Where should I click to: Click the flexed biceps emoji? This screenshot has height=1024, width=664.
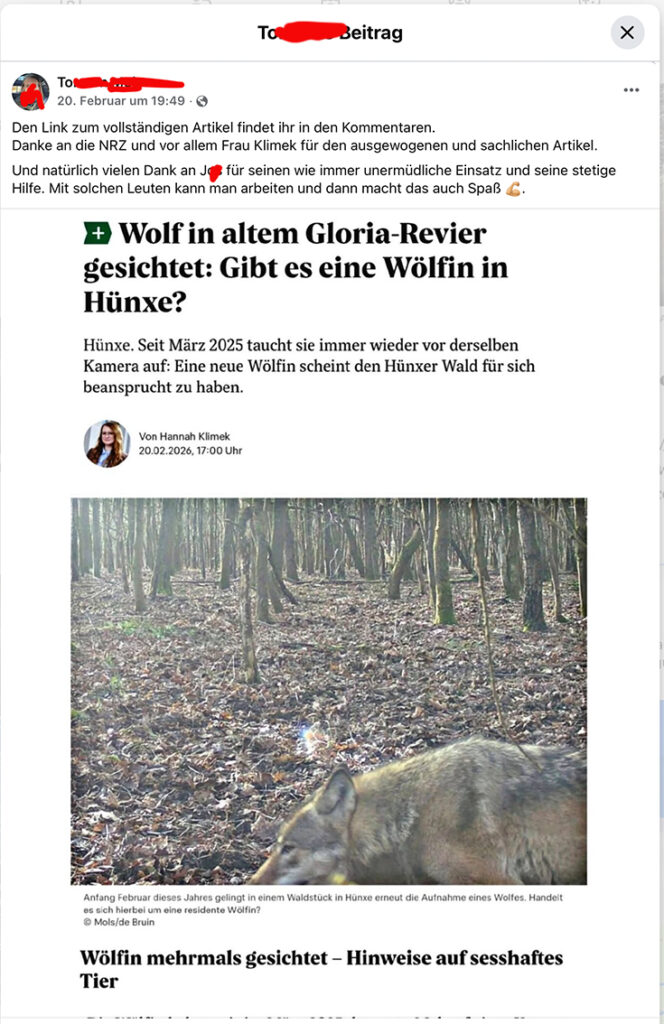[514, 189]
